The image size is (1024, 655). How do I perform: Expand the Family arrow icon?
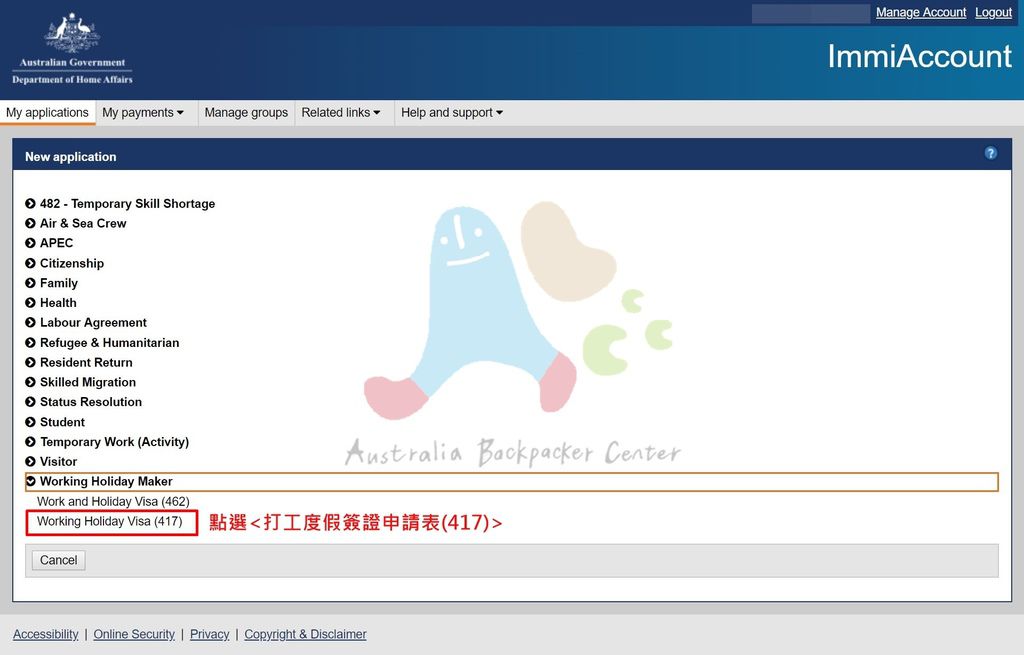pyautogui.click(x=30, y=283)
